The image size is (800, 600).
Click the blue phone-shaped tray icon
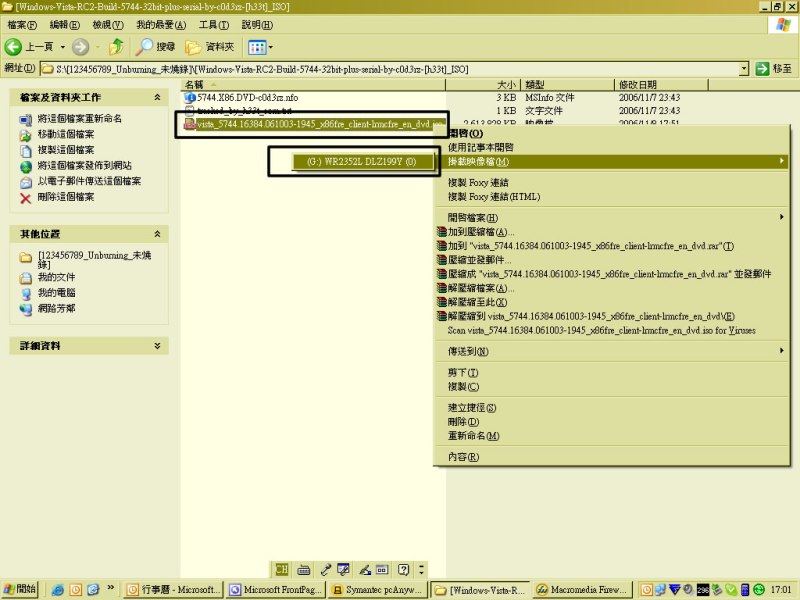click(745, 590)
